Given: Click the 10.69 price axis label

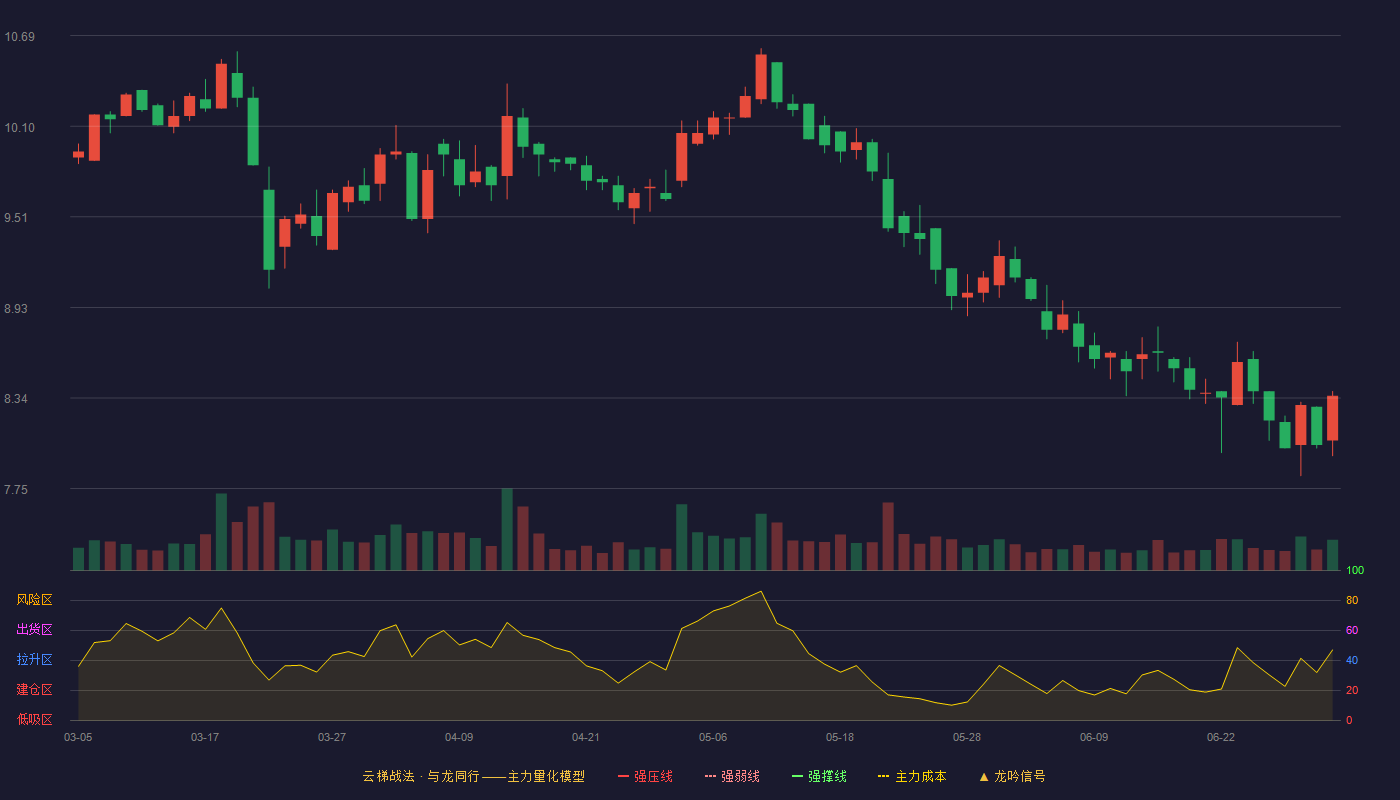Looking at the screenshot, I should click(19, 37).
